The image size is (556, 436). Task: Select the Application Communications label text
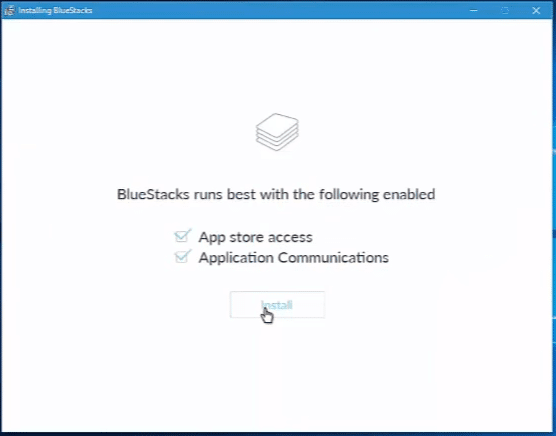tap(294, 258)
